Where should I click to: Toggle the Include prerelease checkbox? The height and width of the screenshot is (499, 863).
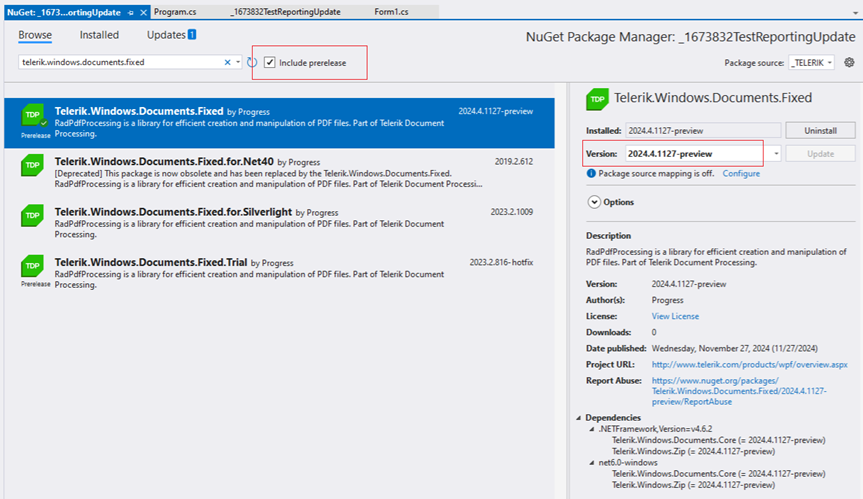pos(270,62)
